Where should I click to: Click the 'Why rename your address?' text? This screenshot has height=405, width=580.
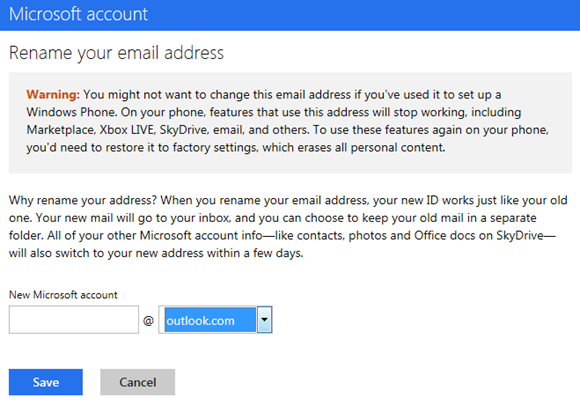tap(83, 200)
